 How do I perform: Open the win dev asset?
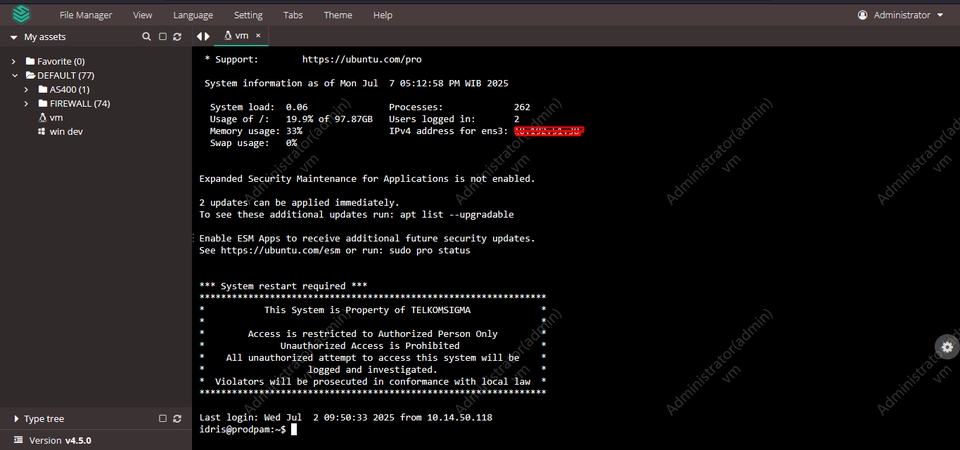[x=66, y=132]
